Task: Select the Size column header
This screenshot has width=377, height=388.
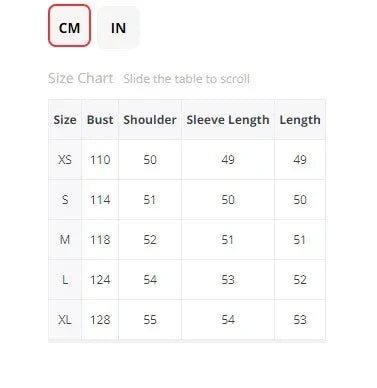Action: pos(65,120)
